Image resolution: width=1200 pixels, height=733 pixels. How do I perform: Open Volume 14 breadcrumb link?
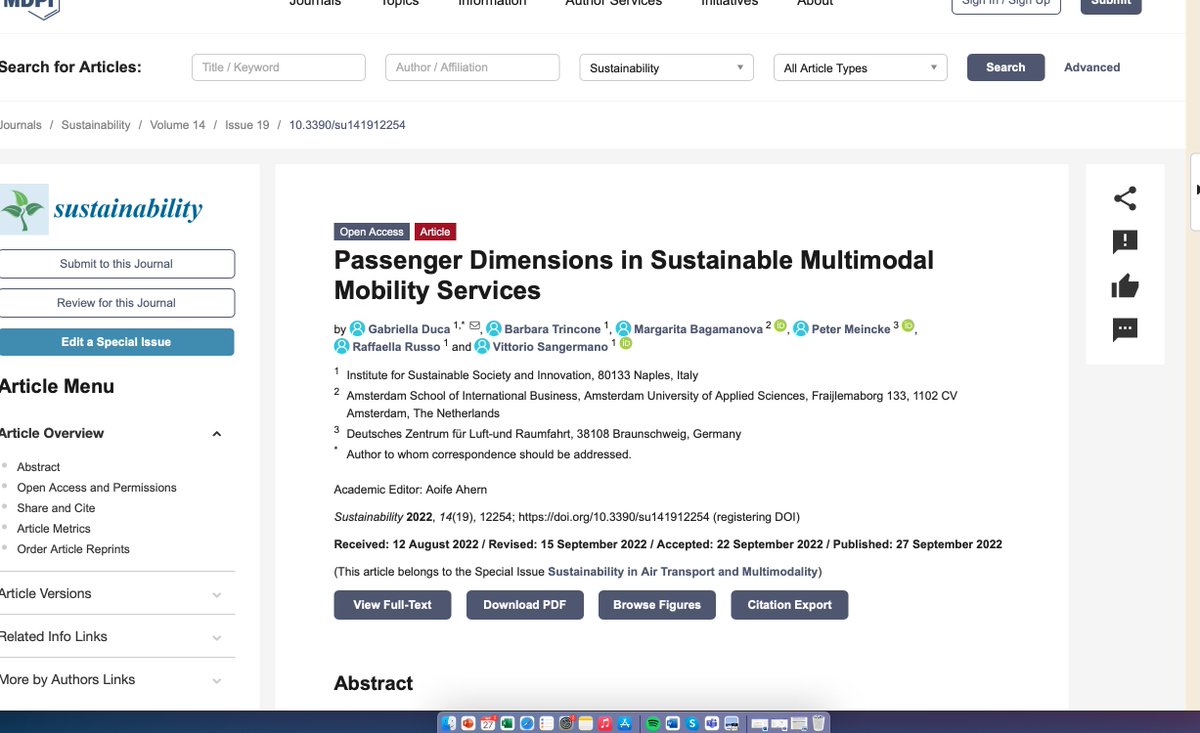tap(177, 125)
